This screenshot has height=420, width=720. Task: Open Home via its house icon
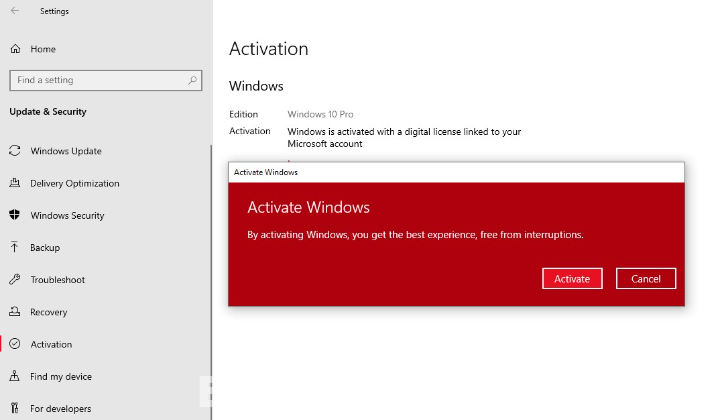coord(15,49)
